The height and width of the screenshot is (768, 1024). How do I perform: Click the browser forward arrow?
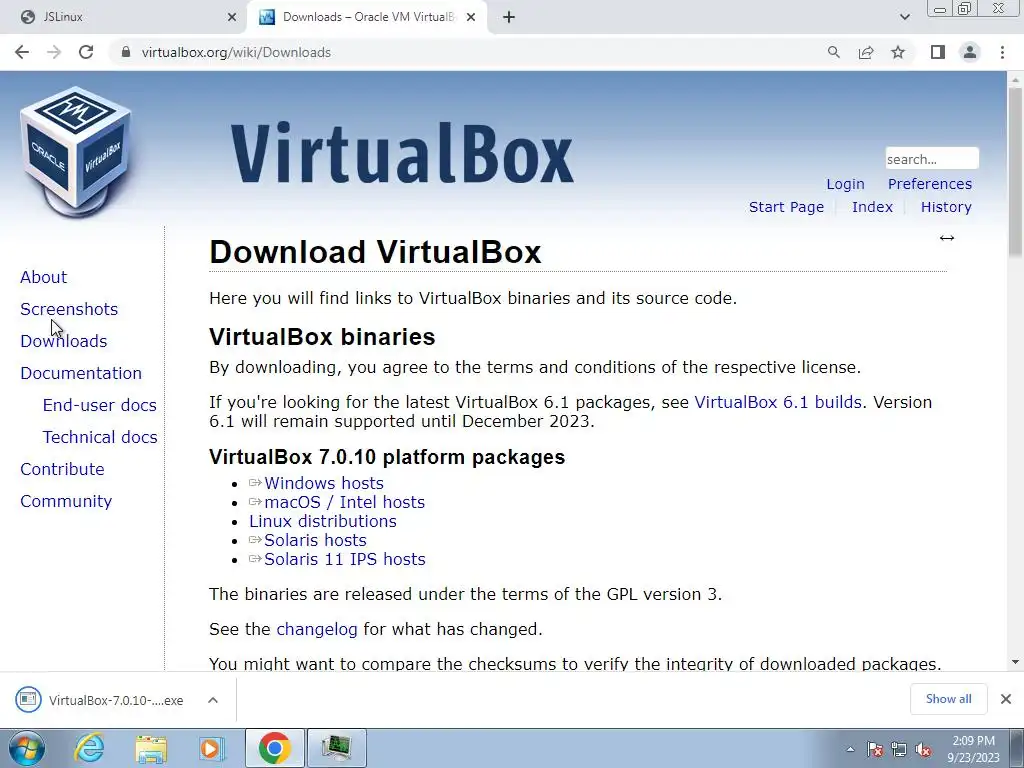[54, 52]
